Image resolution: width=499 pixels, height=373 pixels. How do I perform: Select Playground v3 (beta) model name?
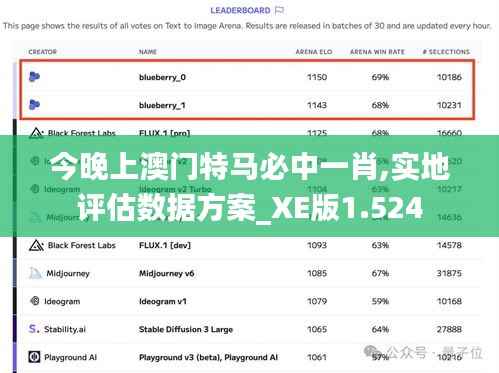[208, 357]
